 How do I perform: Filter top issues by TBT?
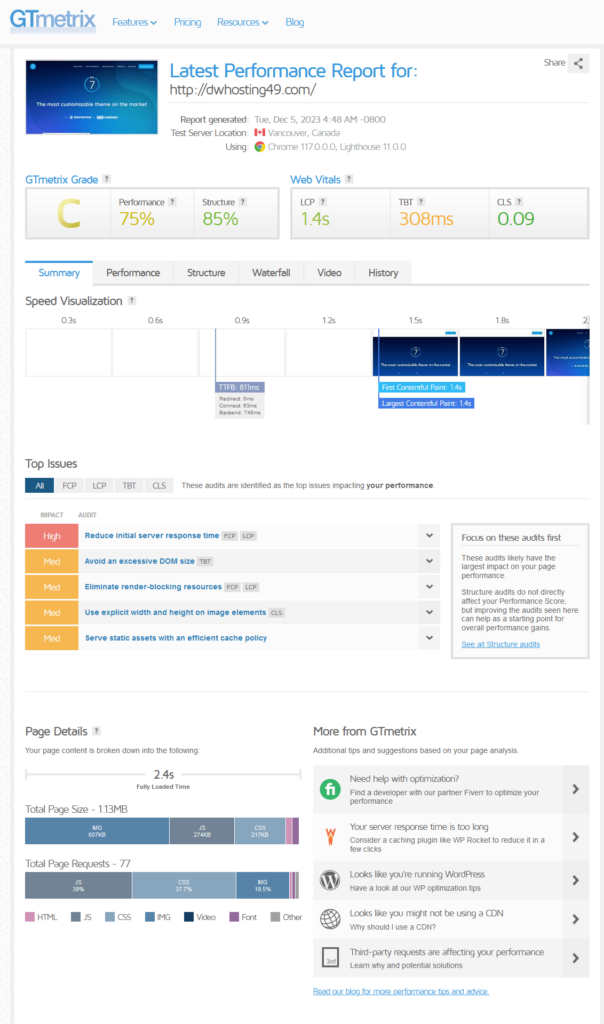coord(129,485)
